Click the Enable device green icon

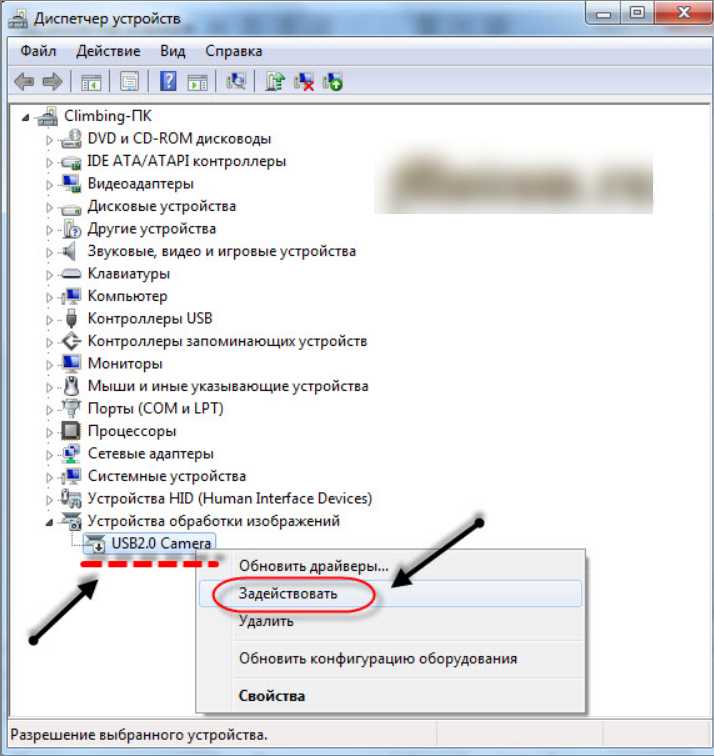click(333, 81)
